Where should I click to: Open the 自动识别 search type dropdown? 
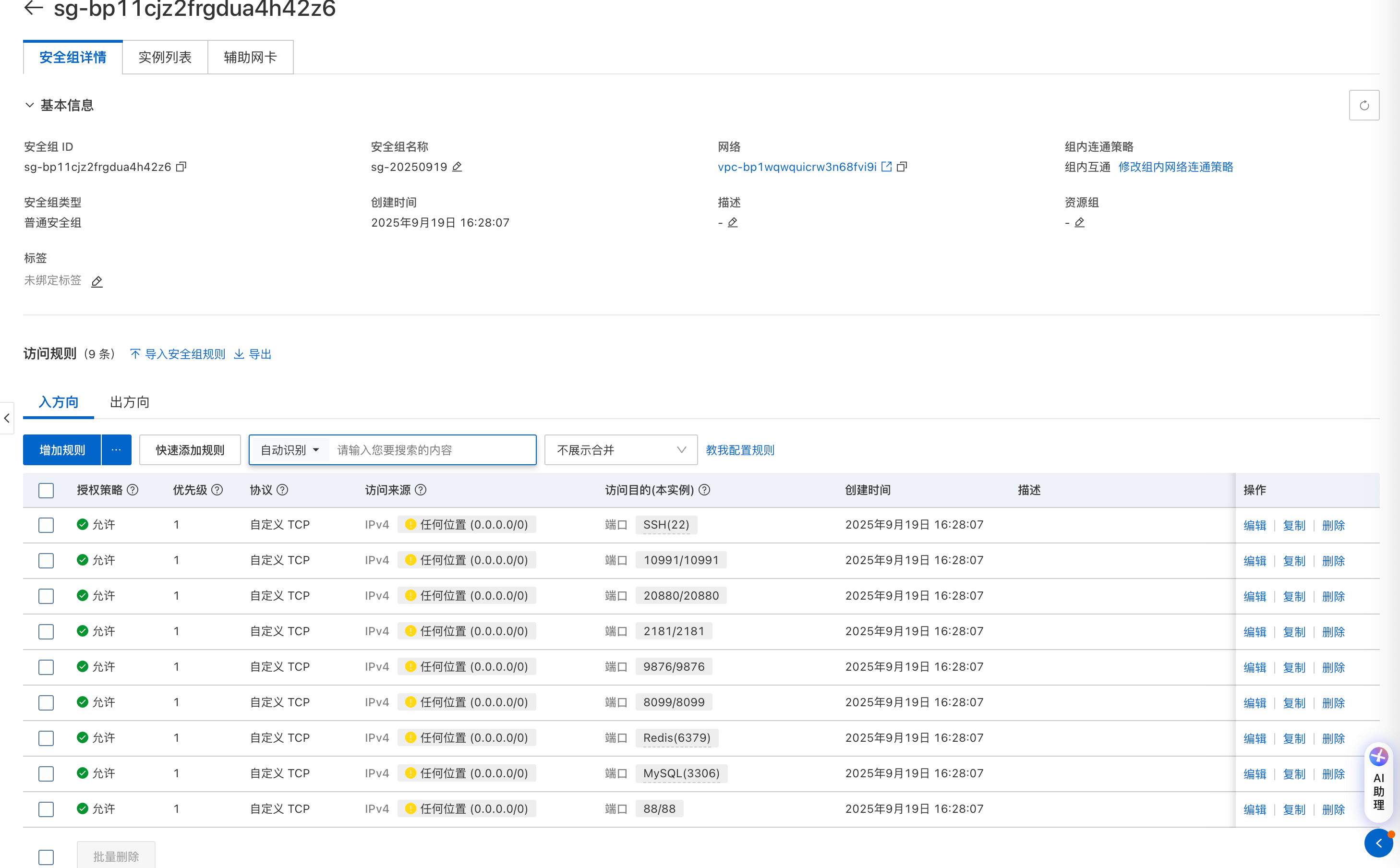(290, 450)
